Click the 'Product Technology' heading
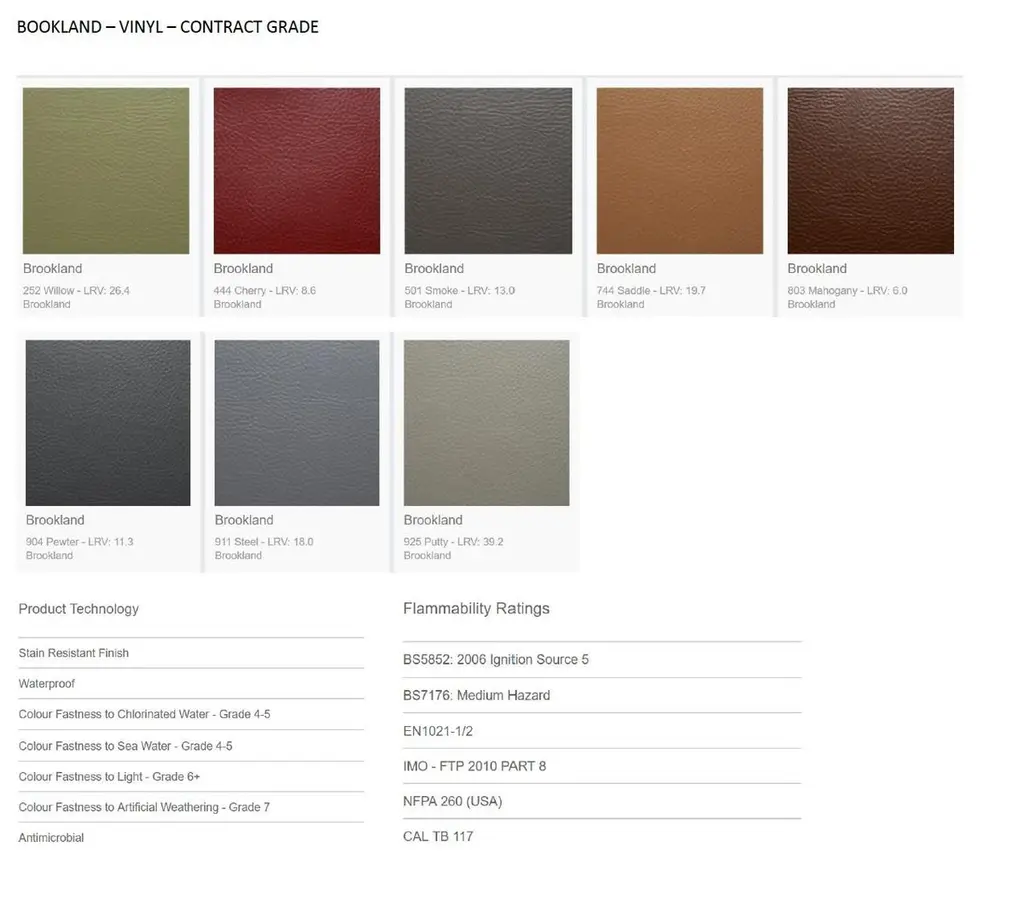1024x922 pixels. pos(78,609)
